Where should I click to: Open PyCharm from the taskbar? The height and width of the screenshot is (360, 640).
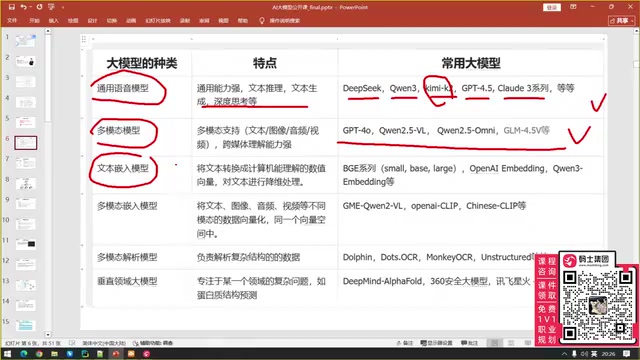tap(85, 354)
